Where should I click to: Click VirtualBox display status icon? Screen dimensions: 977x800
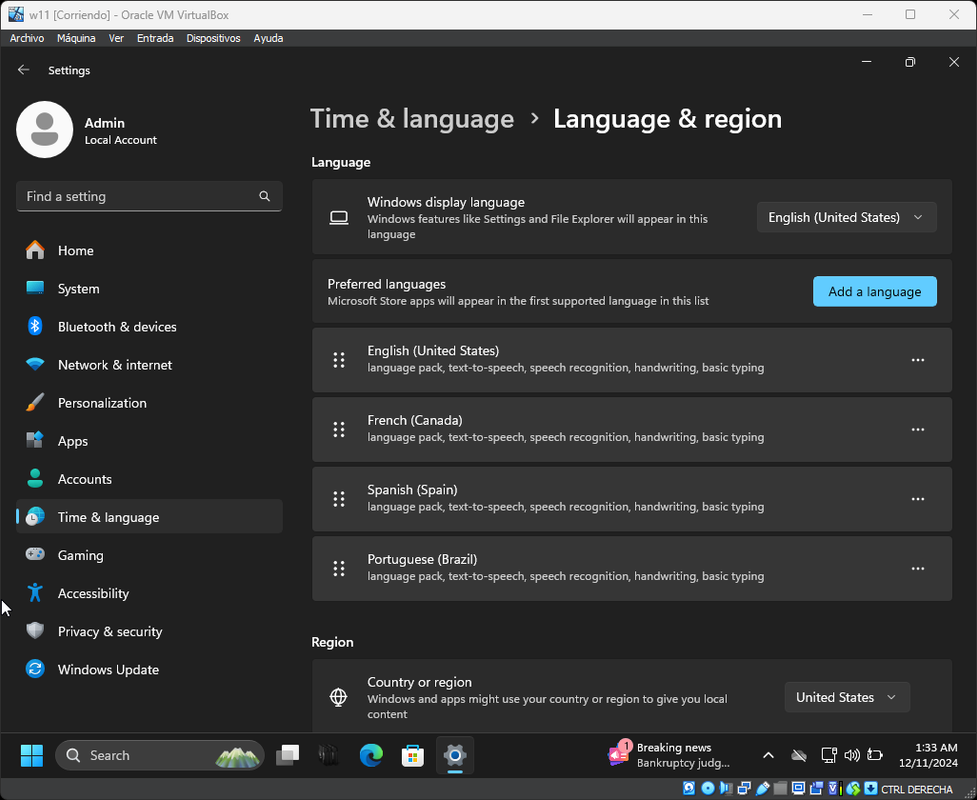pyautogui.click(x=798, y=788)
